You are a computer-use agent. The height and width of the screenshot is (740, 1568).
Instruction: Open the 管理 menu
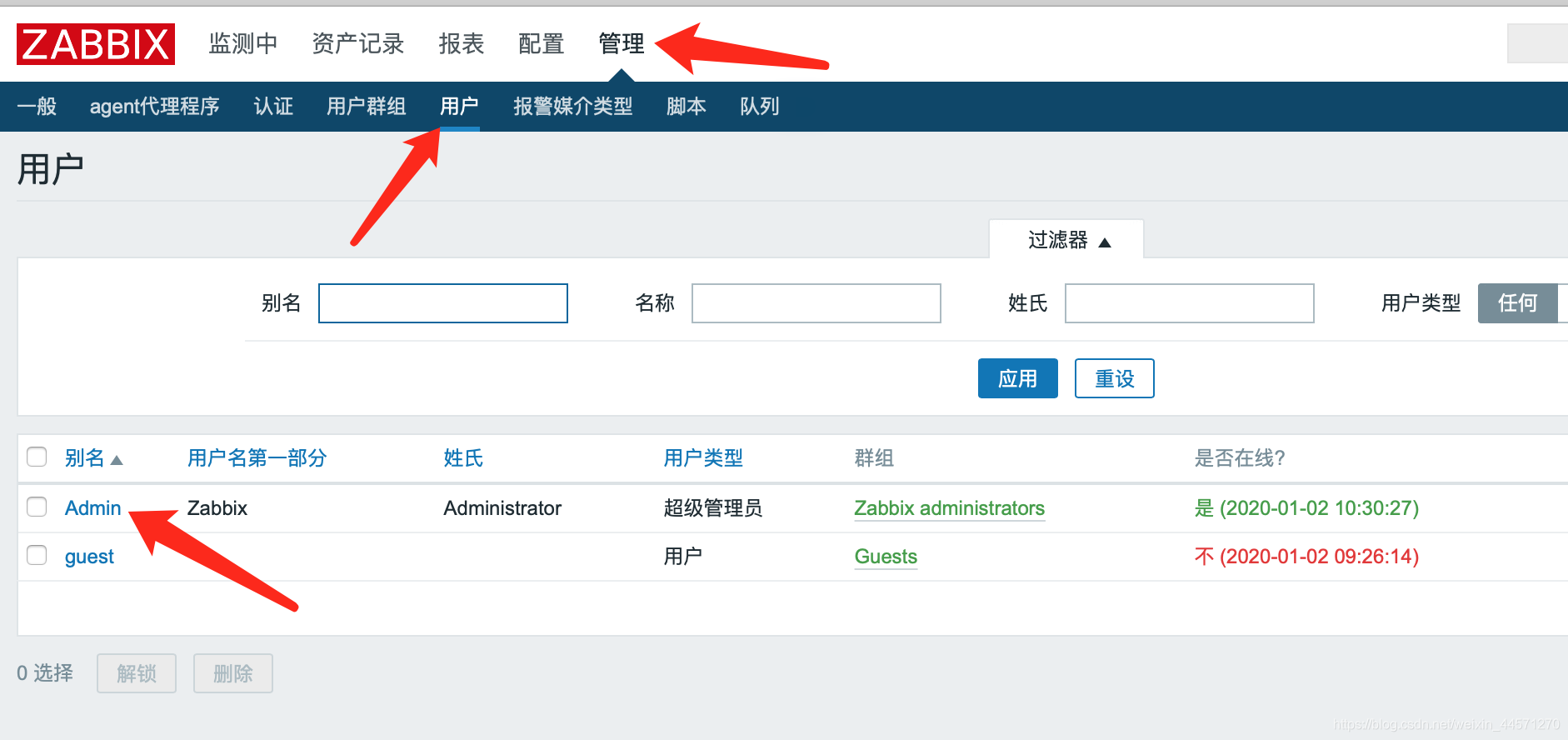(x=622, y=43)
